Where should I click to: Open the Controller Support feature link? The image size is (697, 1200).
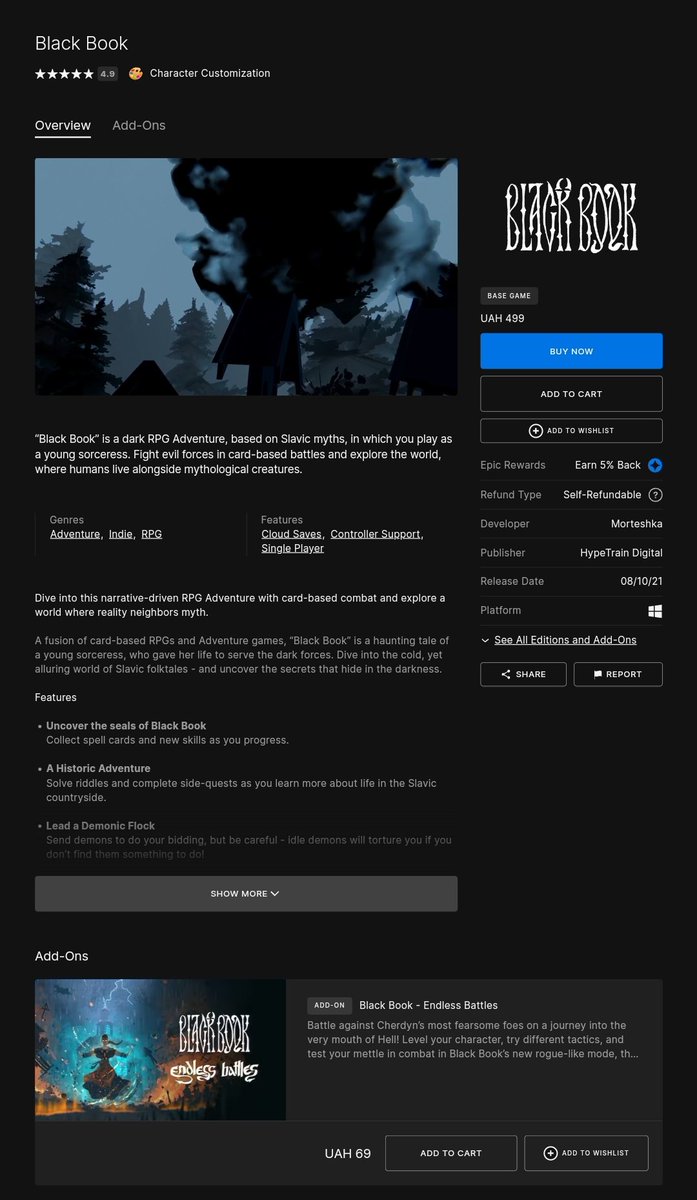(375, 534)
